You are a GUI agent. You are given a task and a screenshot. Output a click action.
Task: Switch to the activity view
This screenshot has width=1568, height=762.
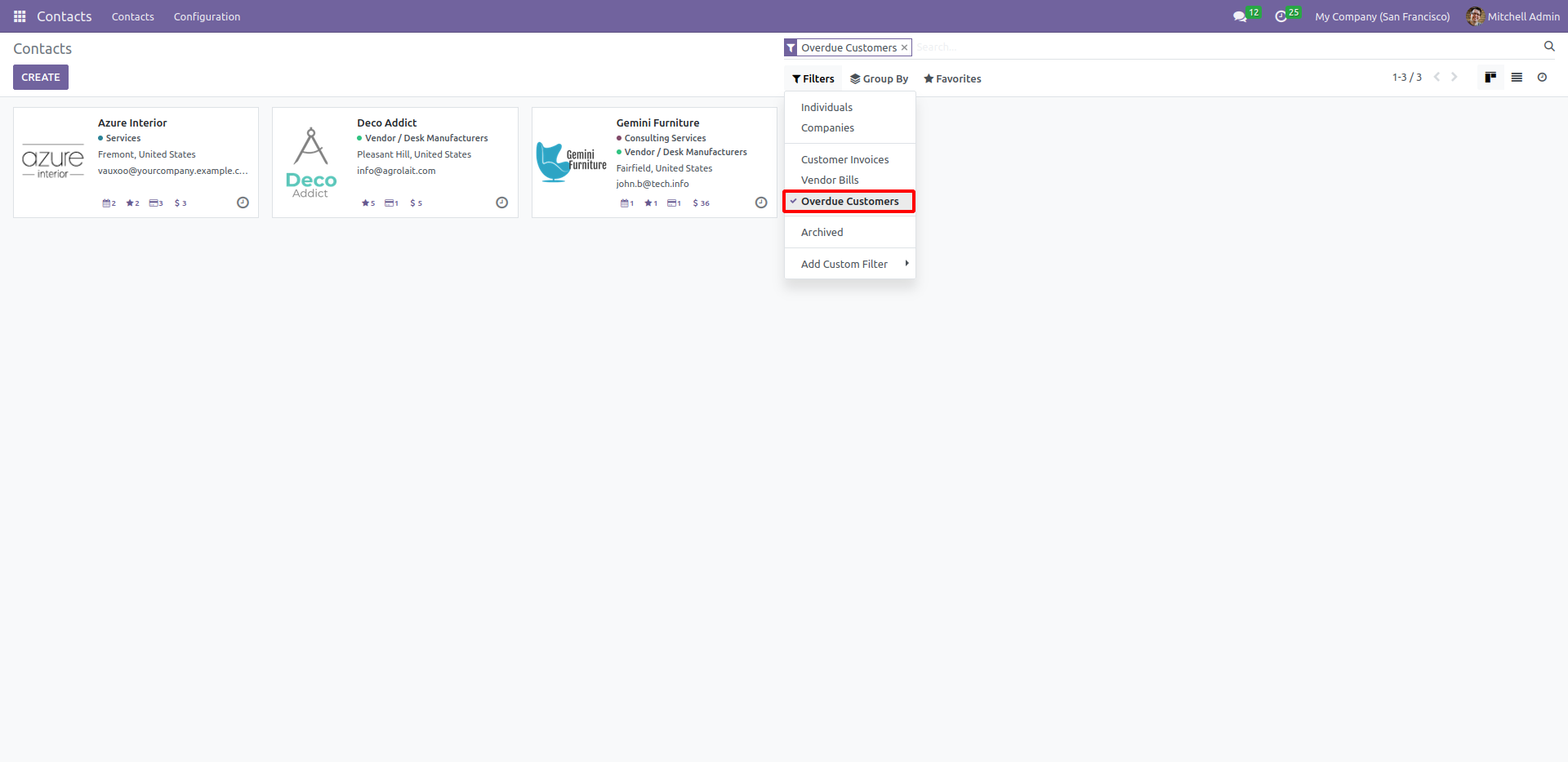point(1542,78)
